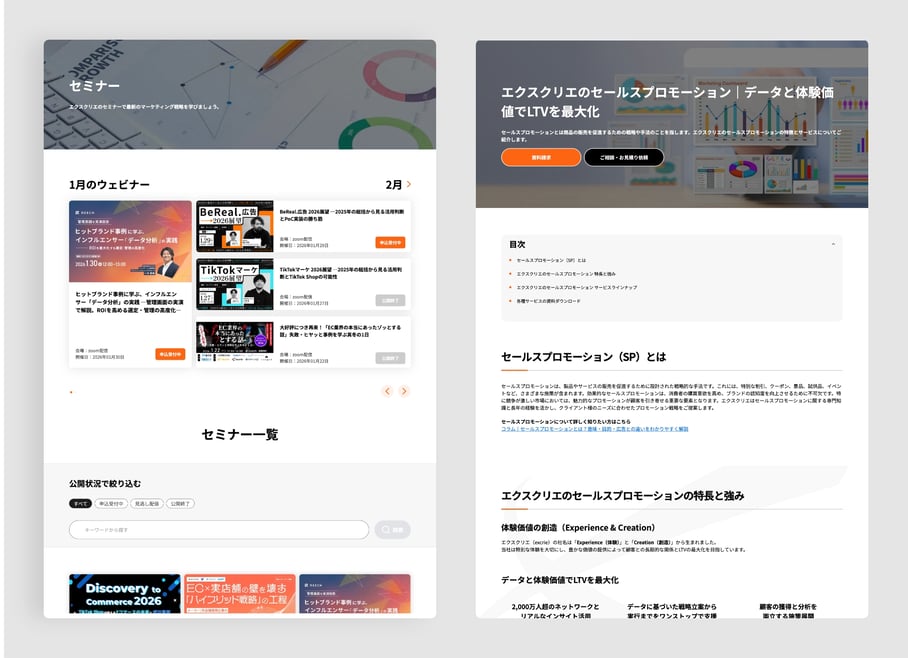
Task: Click the next arrow in webinar carousel
Action: (x=404, y=391)
